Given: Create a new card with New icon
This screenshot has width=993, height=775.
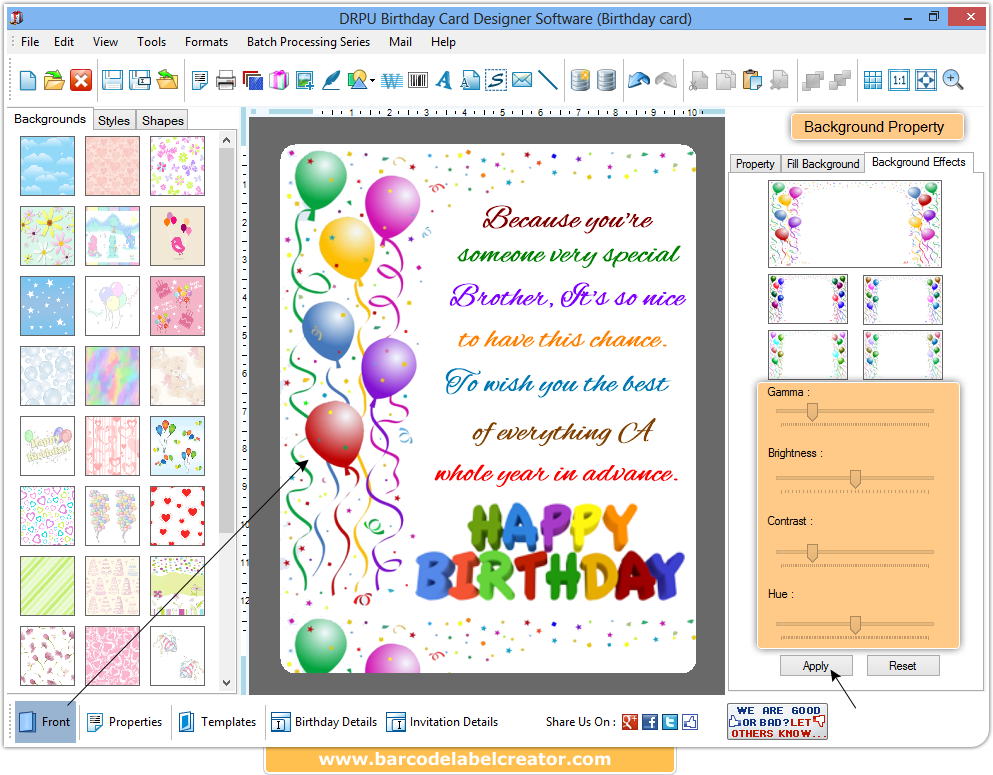Looking at the screenshot, I should (27, 79).
